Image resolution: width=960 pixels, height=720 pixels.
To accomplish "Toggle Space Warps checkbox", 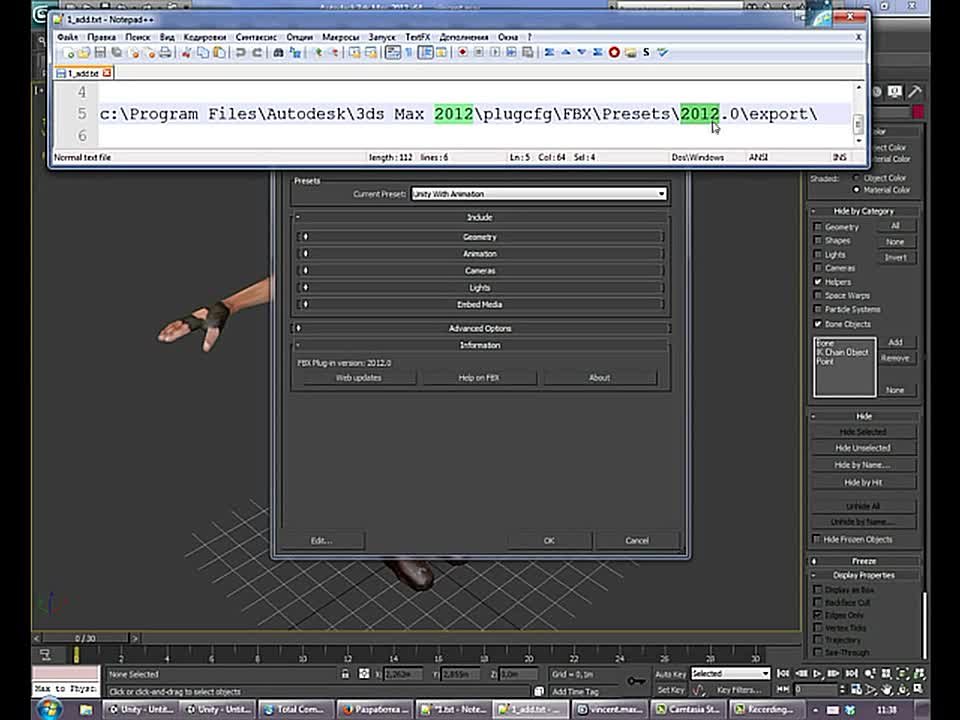I will click(818, 295).
